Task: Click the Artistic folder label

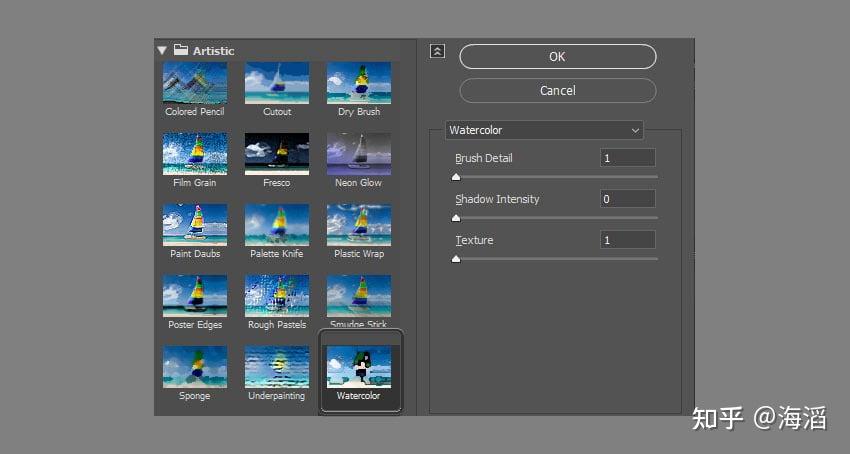Action: 214,51
